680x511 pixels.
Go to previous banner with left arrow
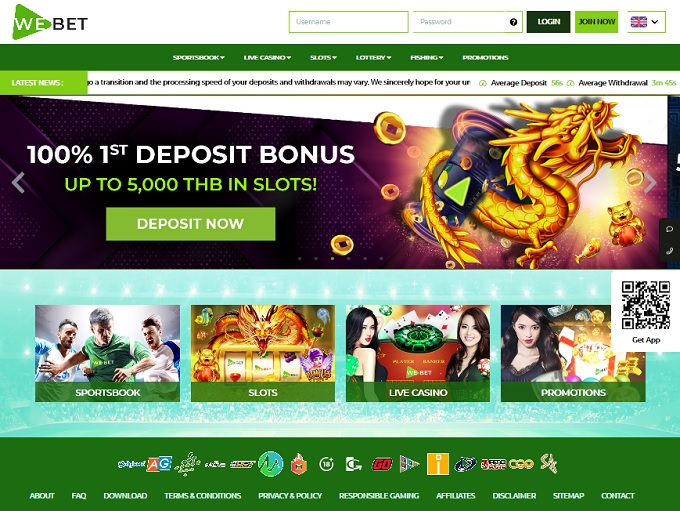(18, 183)
